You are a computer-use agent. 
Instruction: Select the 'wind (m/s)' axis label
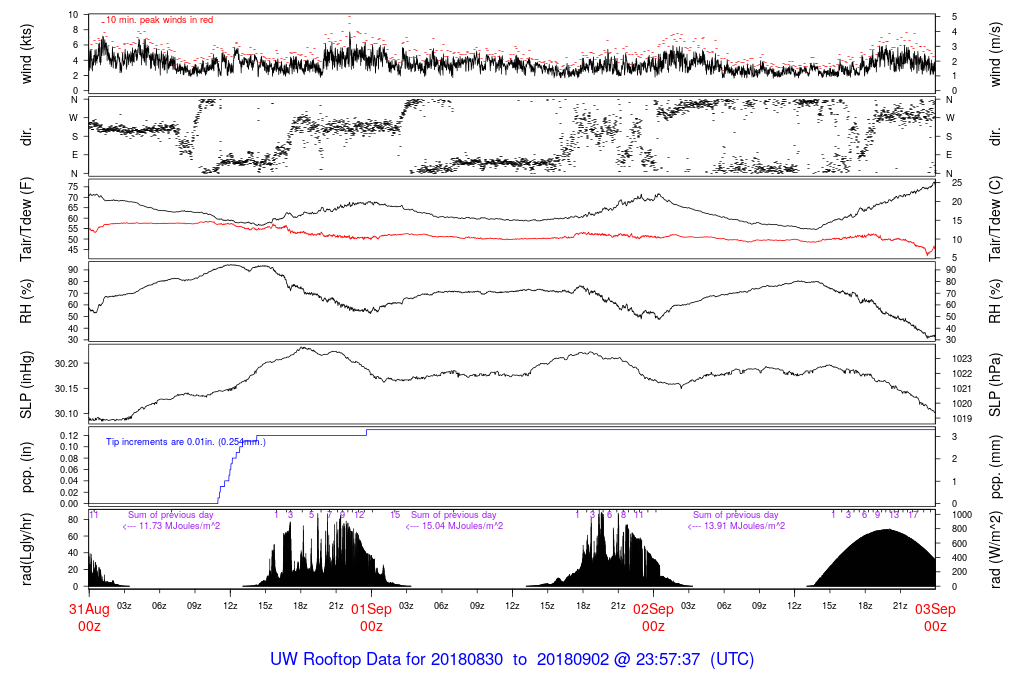pos(995,54)
